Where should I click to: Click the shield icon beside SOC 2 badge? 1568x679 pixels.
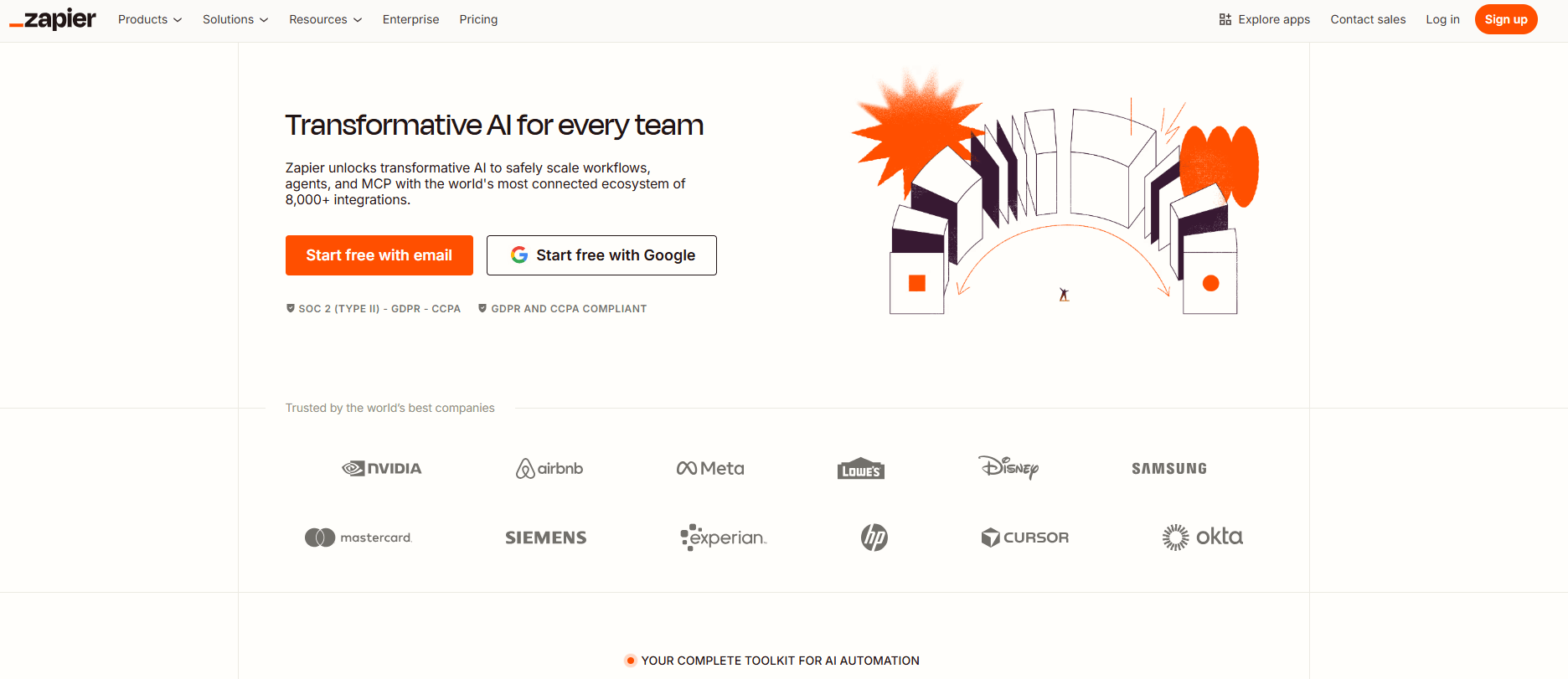point(290,308)
